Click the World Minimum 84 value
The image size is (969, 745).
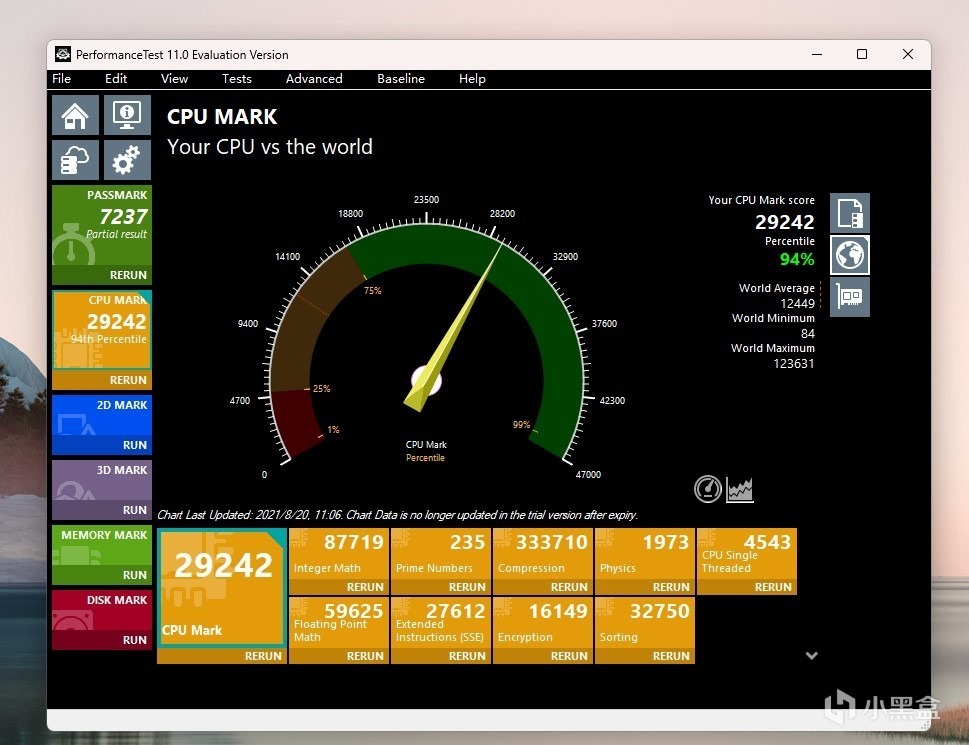[x=808, y=334]
